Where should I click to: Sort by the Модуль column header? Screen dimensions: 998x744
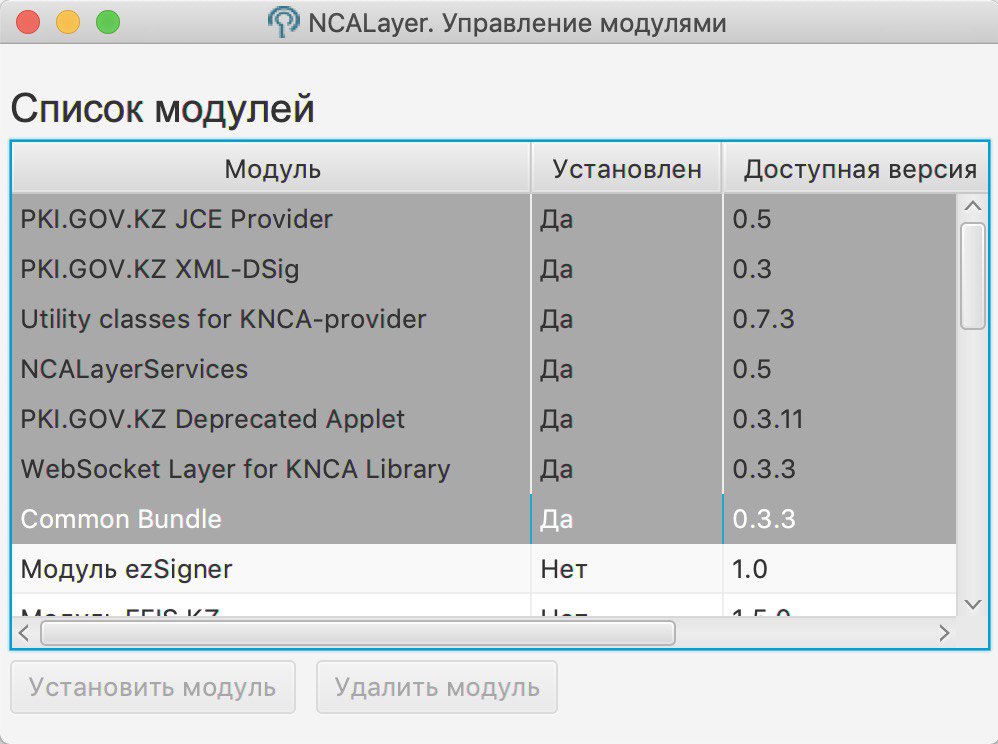coord(272,169)
